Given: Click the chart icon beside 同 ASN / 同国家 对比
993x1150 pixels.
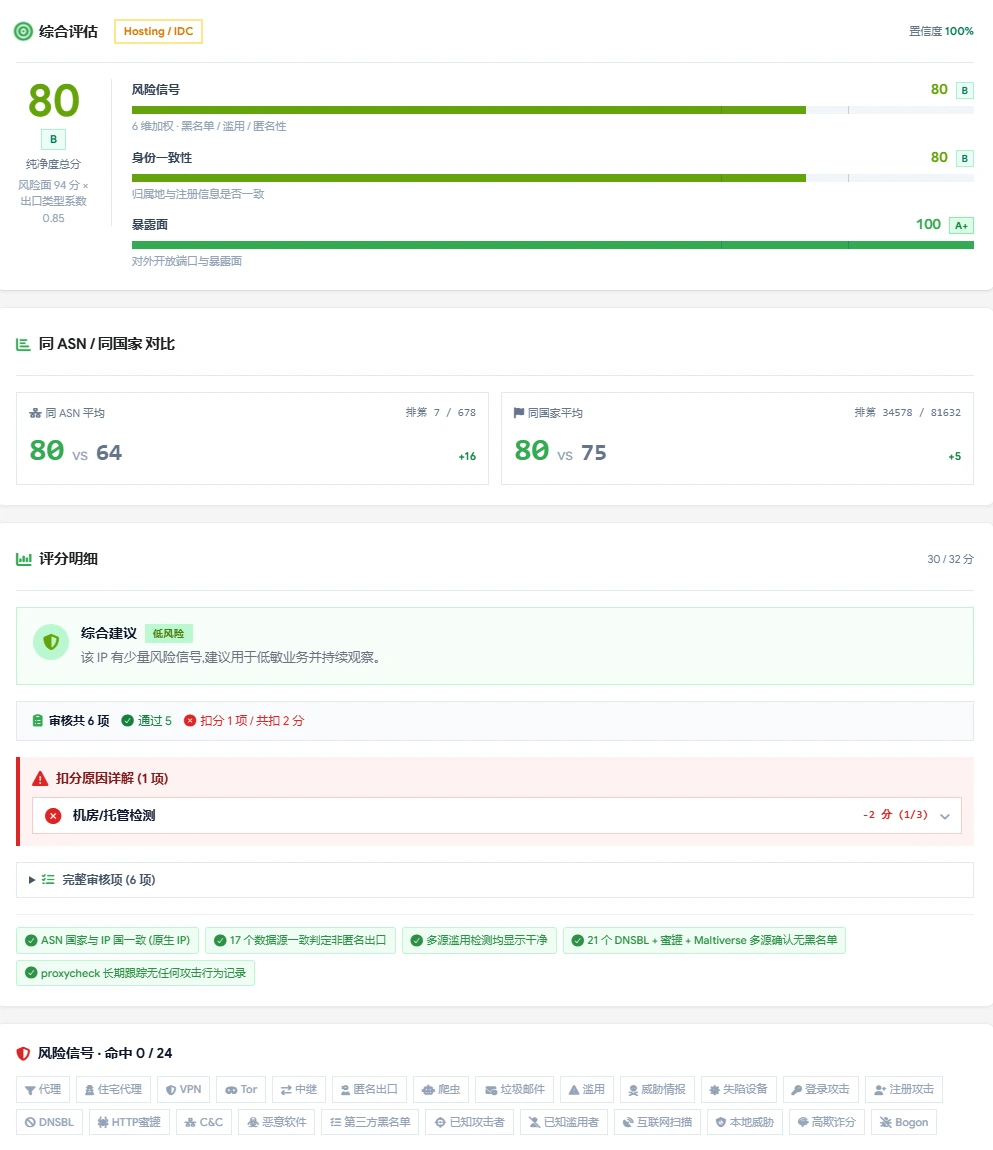Looking at the screenshot, I should point(23,344).
